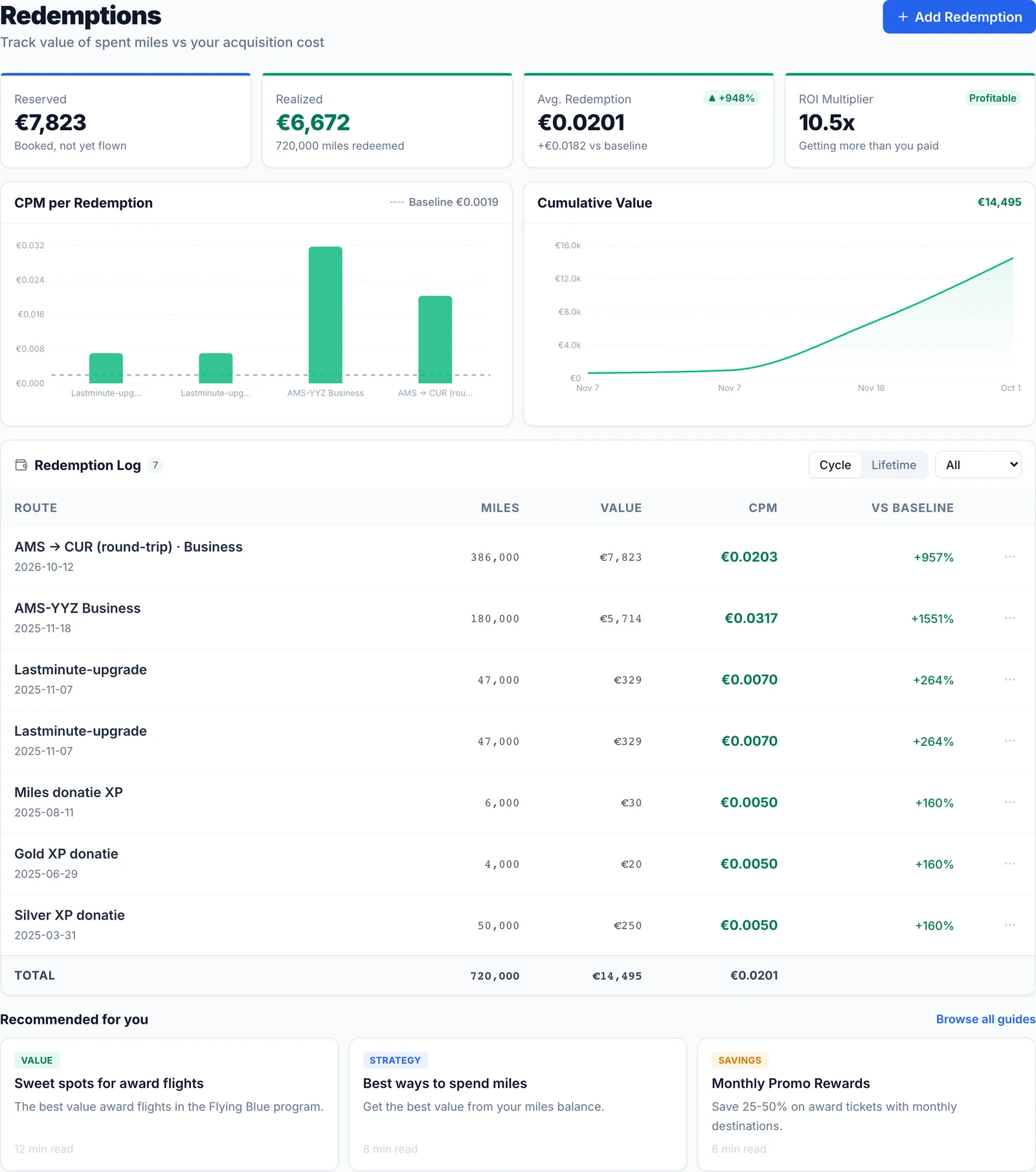
Task: Click the +948% trend badge
Action: pos(732,98)
